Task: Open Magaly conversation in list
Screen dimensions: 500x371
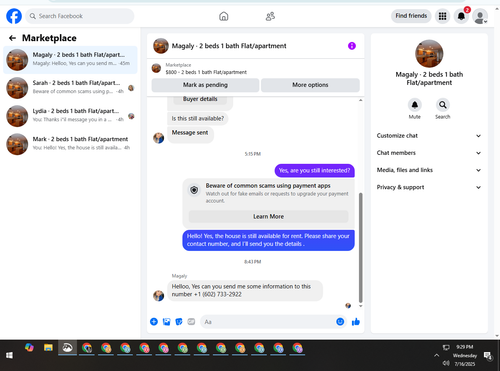Action: 70,60
